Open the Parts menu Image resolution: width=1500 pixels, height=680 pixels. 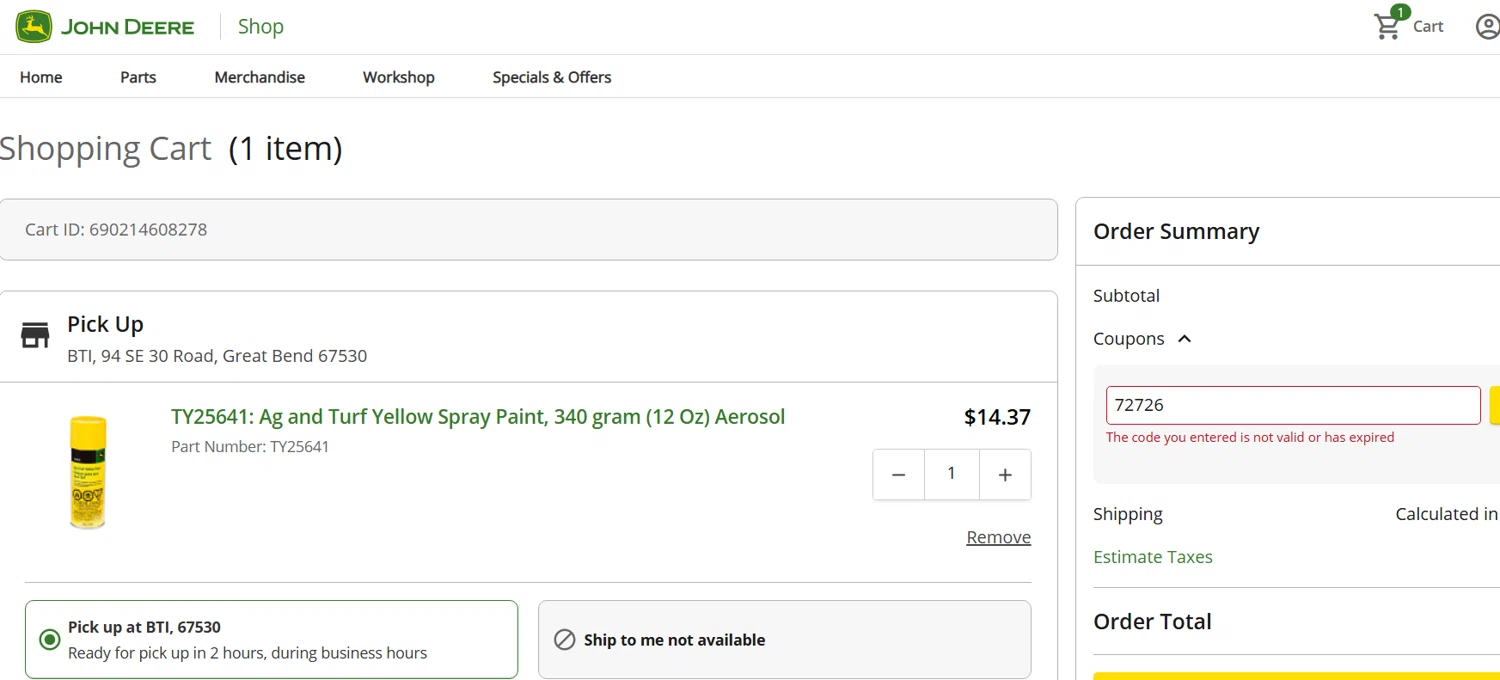138,77
